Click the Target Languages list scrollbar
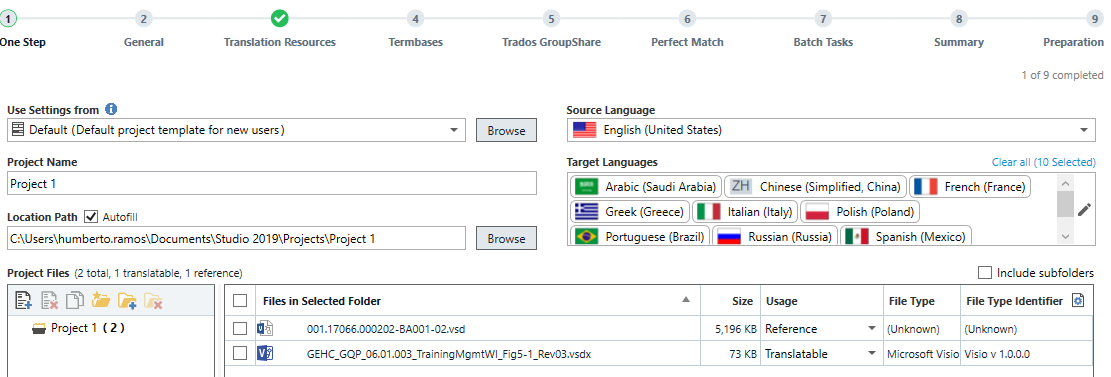This screenshot has width=1111, height=377. (1065, 210)
